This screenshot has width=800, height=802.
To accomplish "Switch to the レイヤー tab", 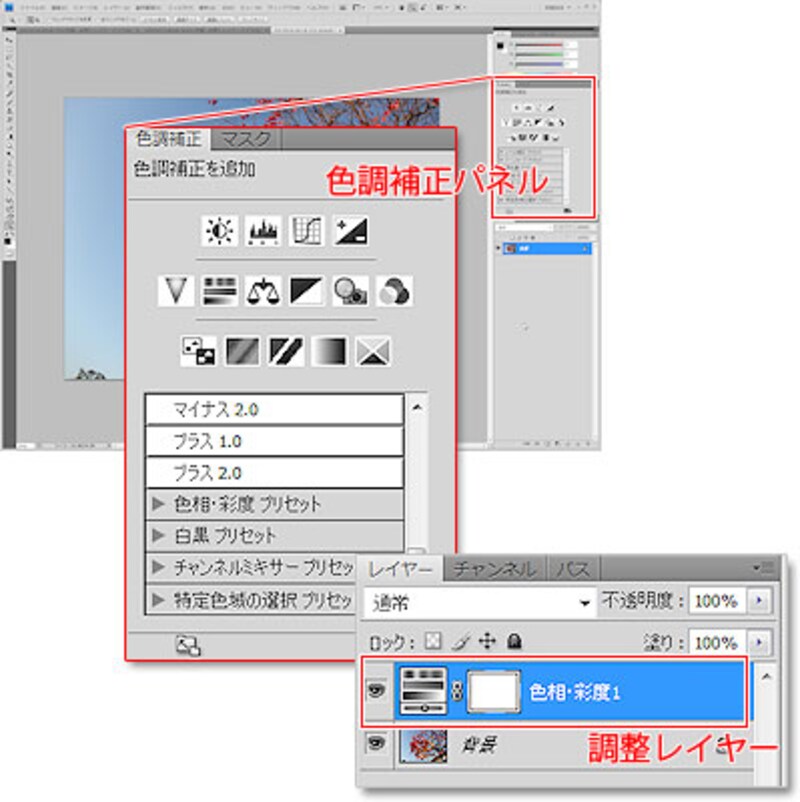I will 401,569.
